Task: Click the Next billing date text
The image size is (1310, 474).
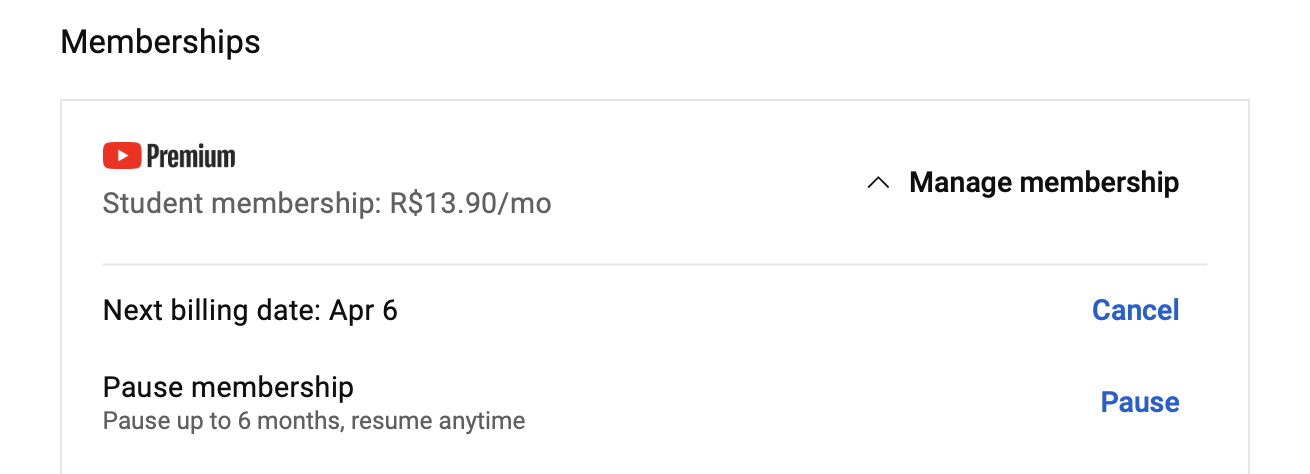Action: coord(250,310)
